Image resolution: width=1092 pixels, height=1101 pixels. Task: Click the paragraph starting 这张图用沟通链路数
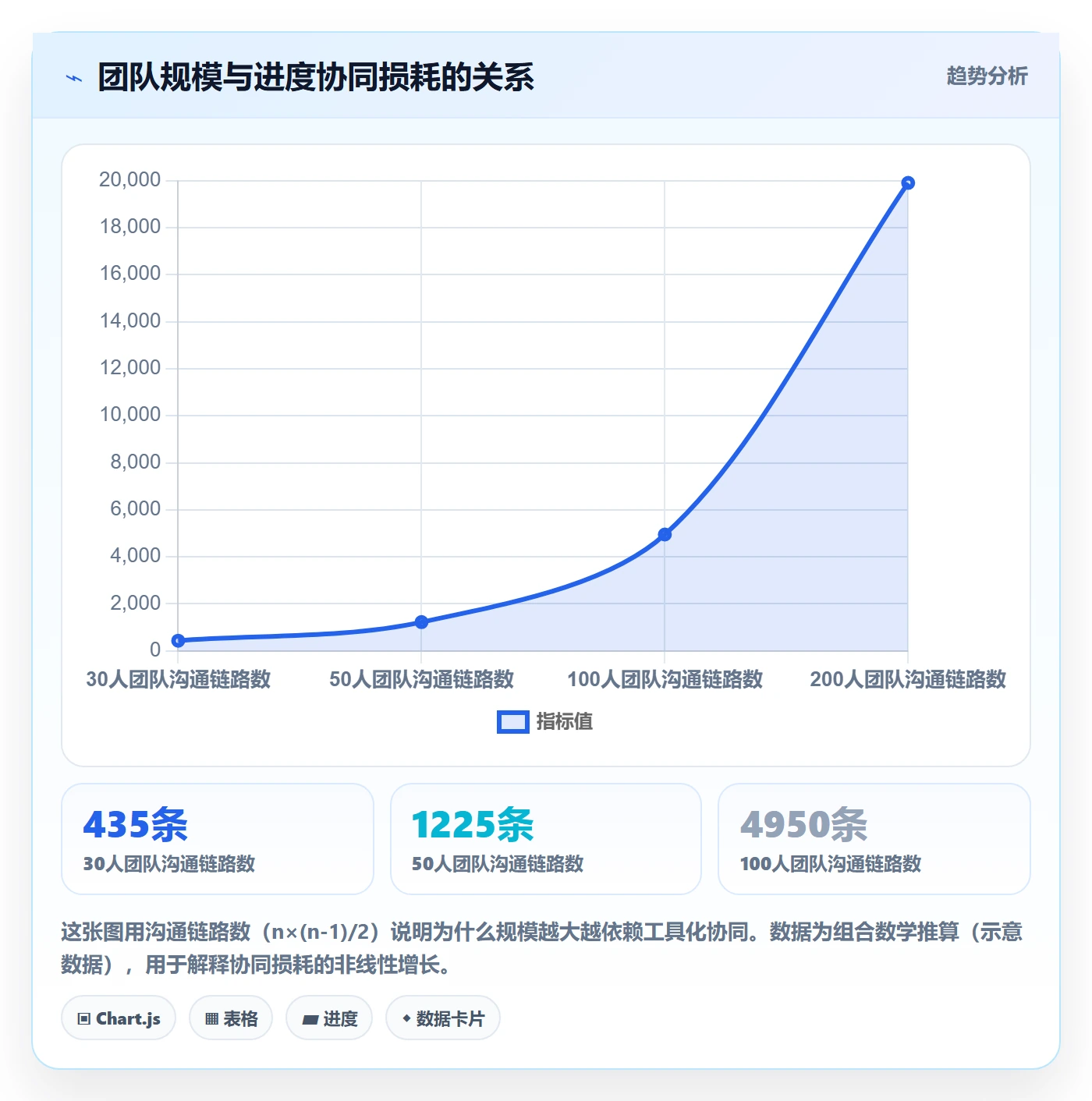click(542, 948)
